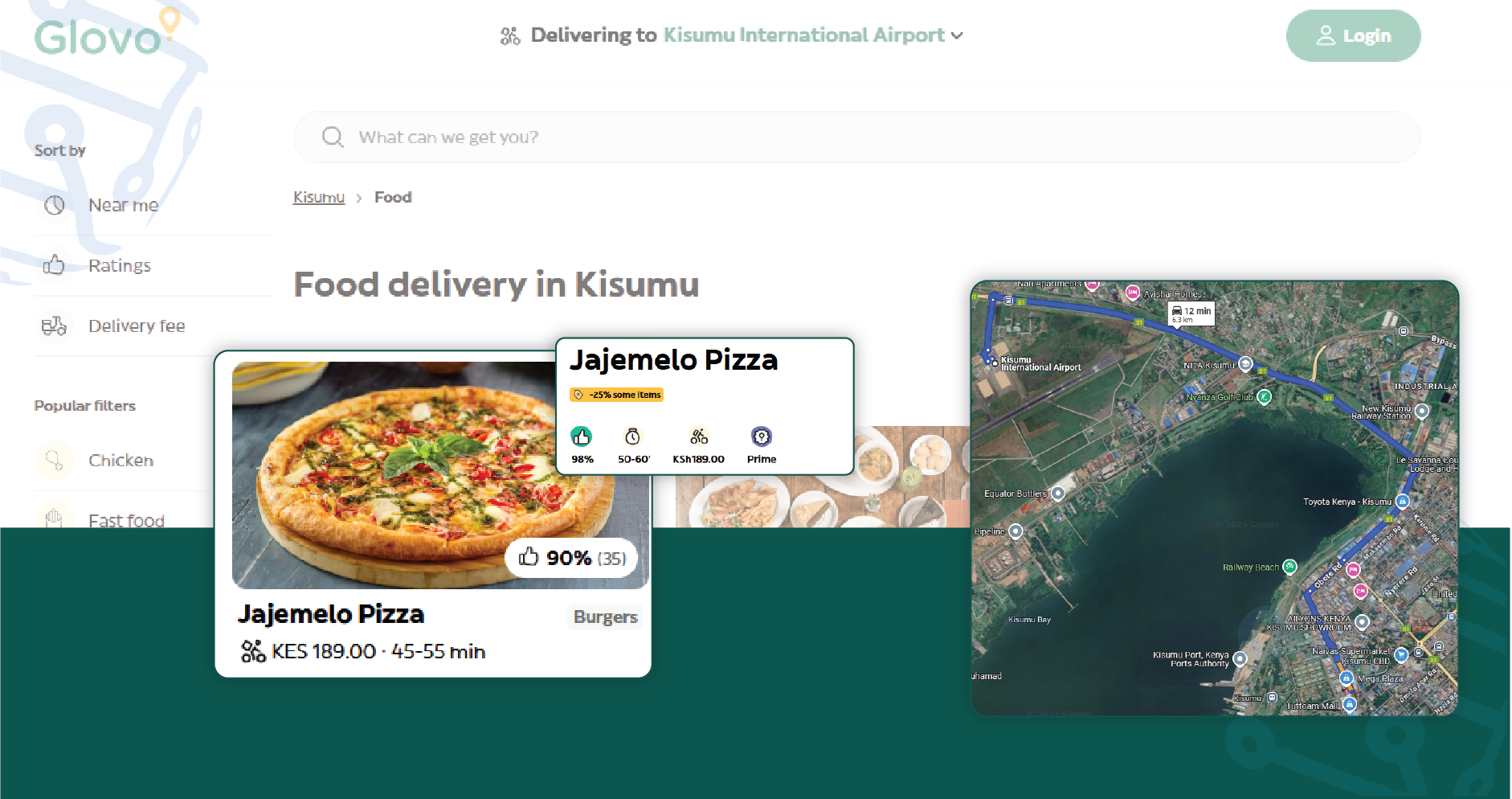Open the delivery address dropdown chevron

957,35
